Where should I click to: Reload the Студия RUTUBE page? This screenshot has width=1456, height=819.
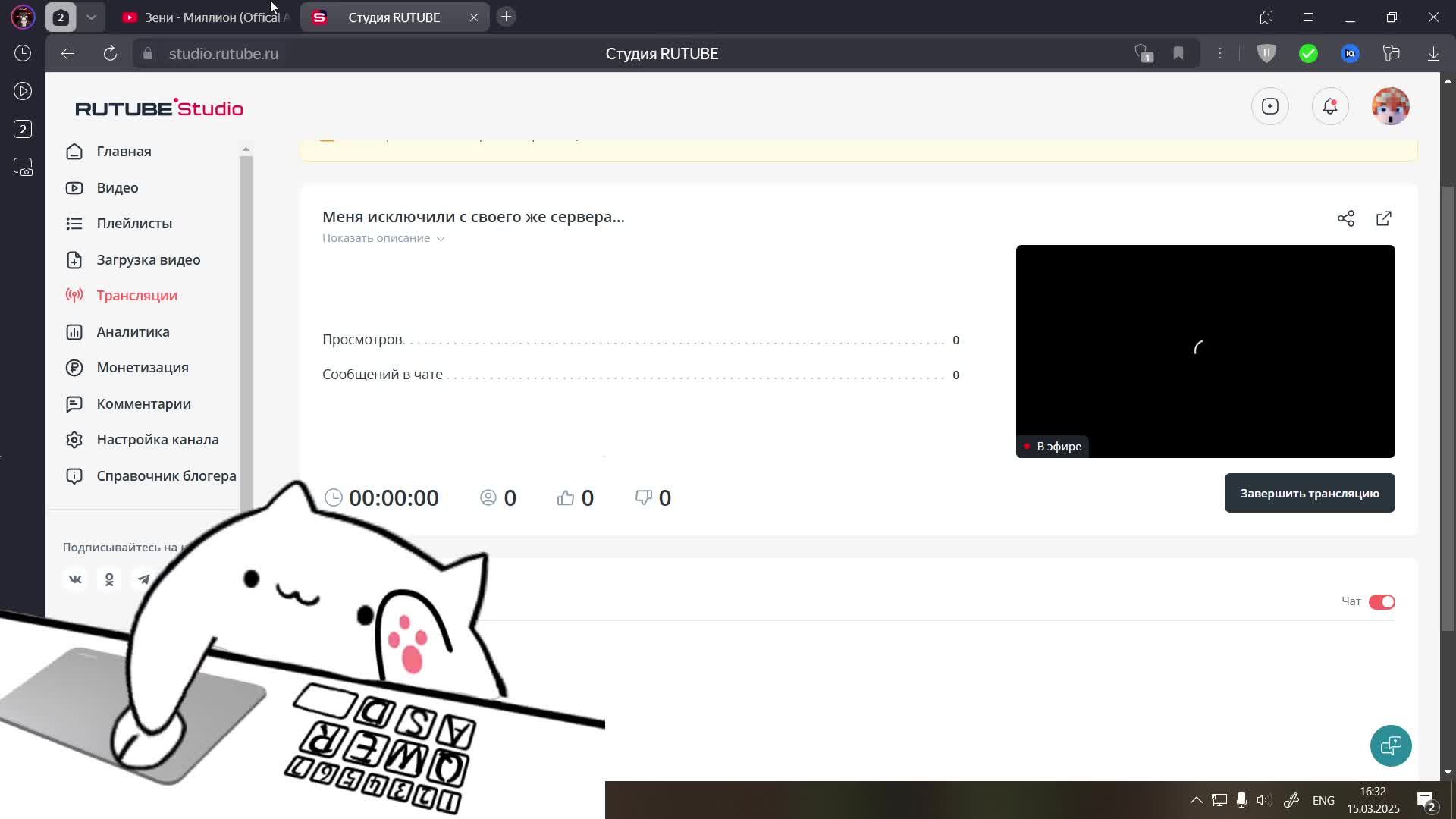click(110, 53)
